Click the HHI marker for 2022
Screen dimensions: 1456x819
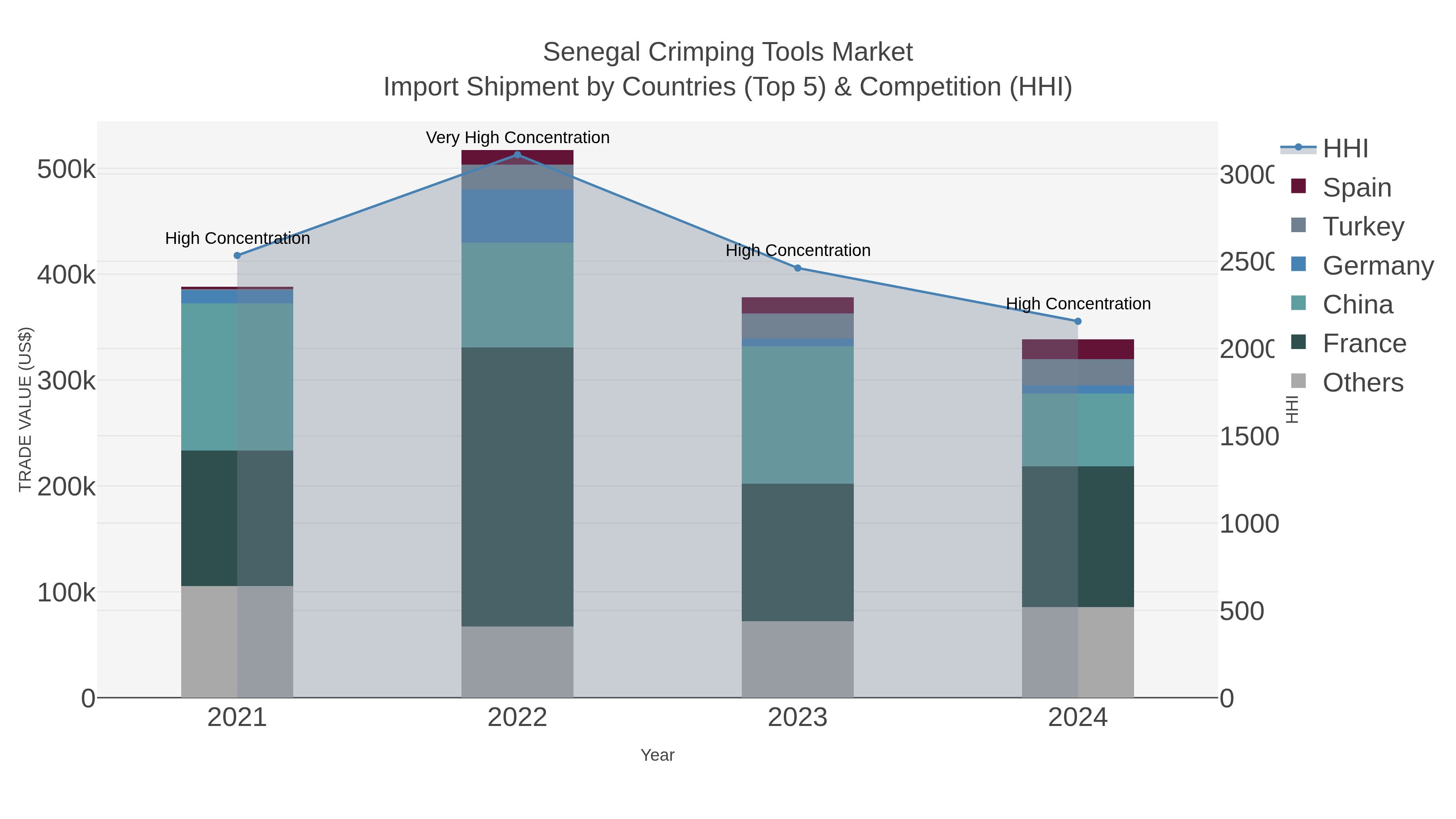[x=517, y=154]
